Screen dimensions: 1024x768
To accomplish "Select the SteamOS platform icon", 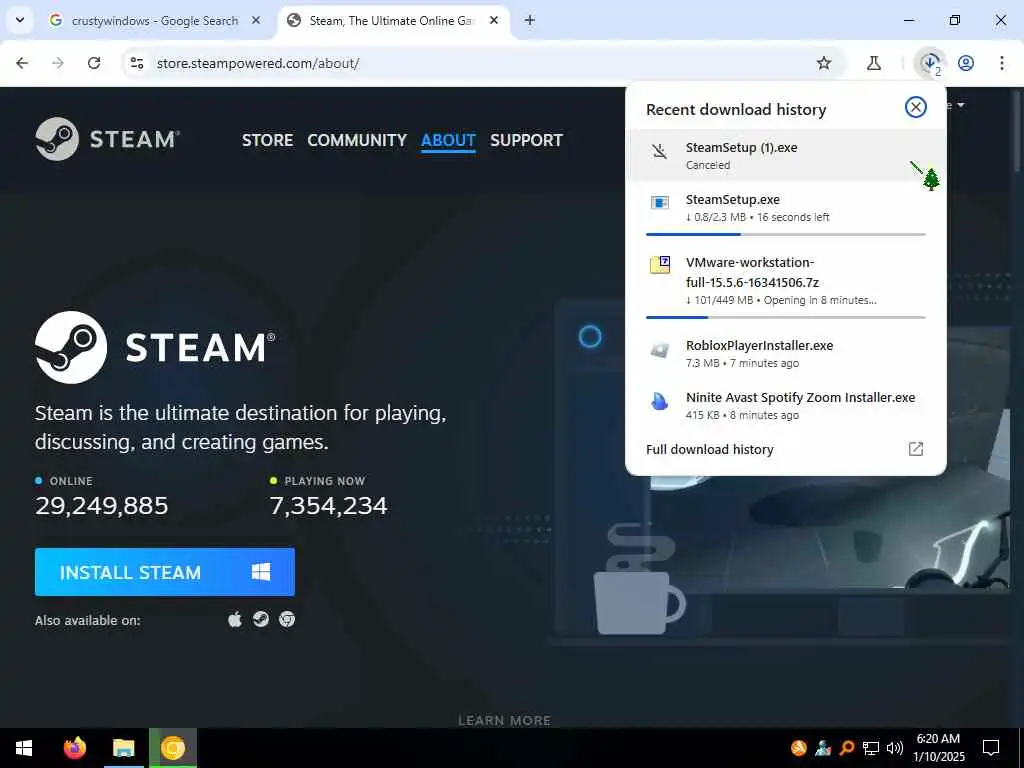I will 261,619.
